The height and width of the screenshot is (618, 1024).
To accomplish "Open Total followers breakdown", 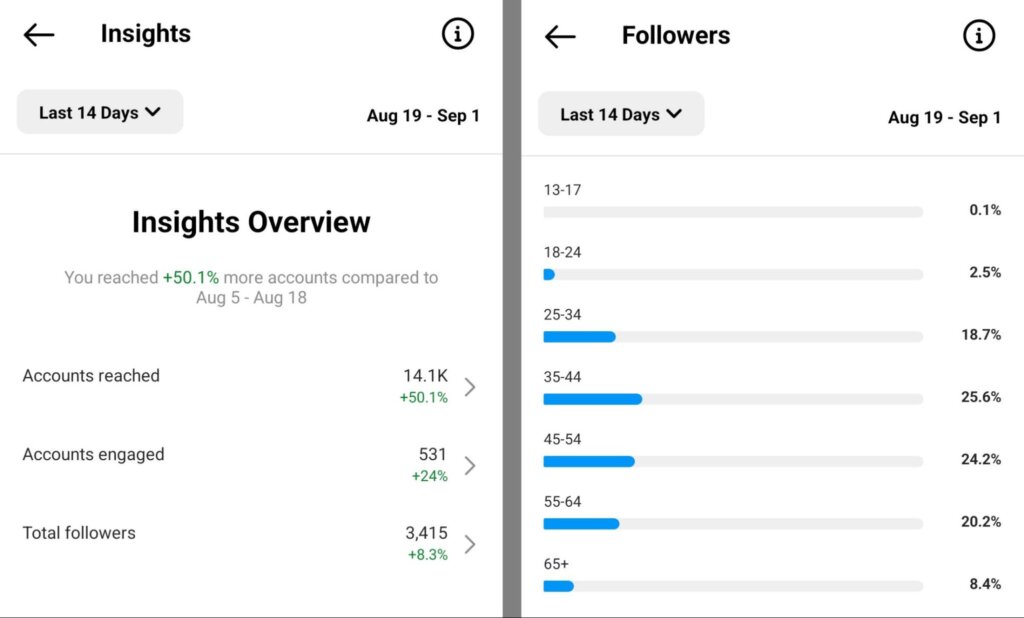I will coord(79,533).
